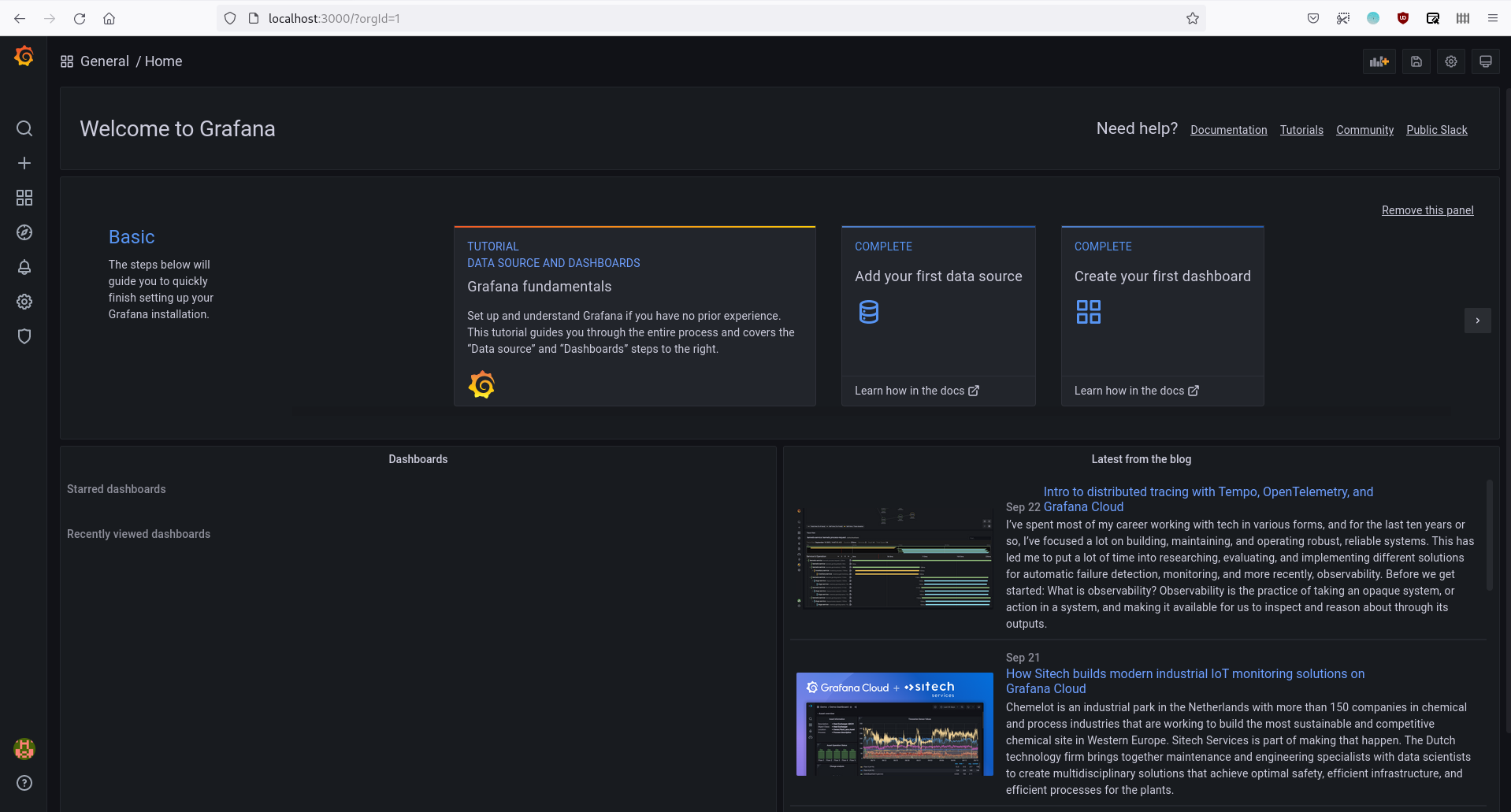This screenshot has width=1511, height=812.
Task: Click the shield icon in the address bar
Action: (230, 18)
